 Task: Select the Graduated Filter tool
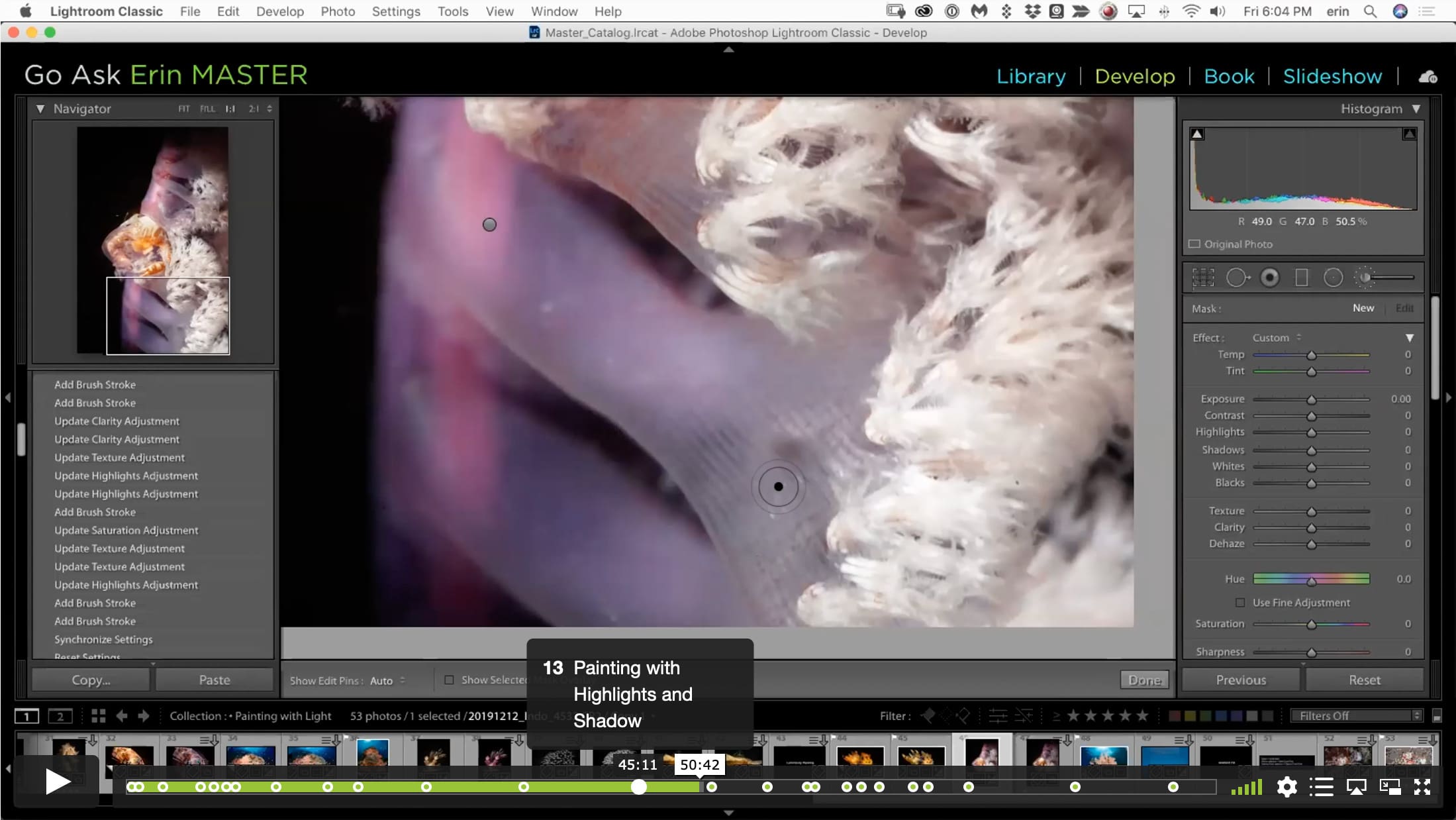point(1301,278)
